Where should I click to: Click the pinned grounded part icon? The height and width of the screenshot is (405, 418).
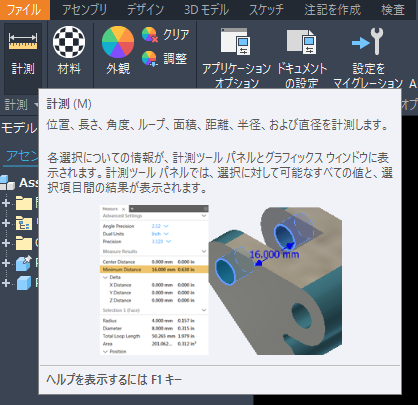pos(24,263)
